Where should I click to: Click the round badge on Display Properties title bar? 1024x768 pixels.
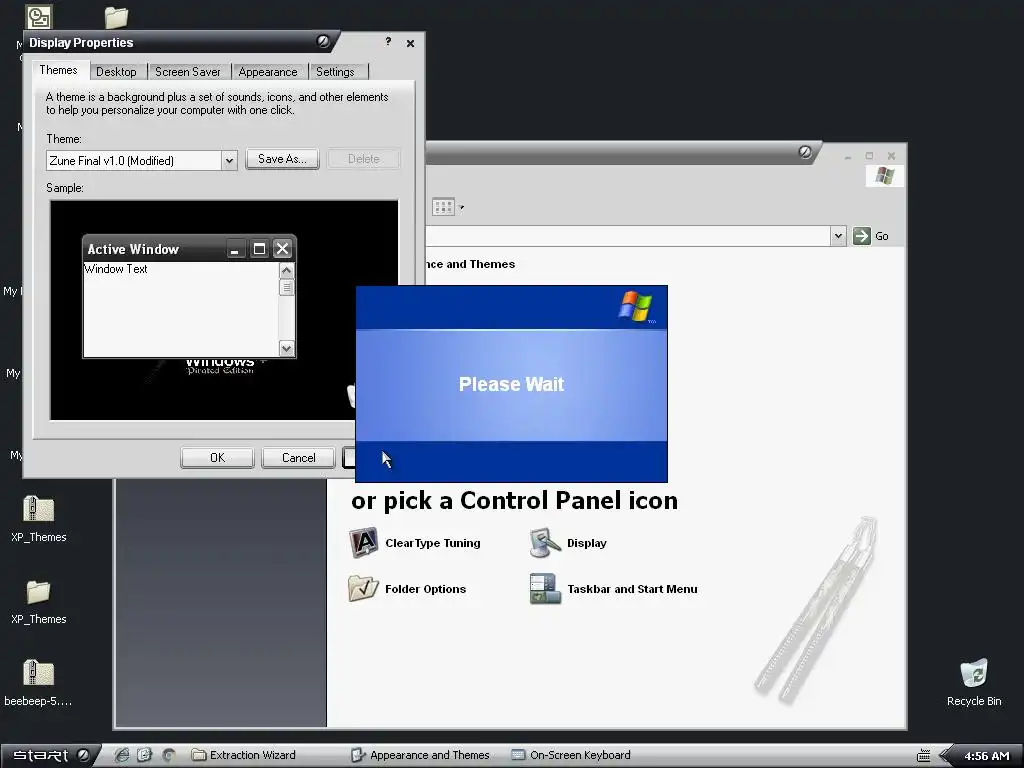(x=323, y=42)
